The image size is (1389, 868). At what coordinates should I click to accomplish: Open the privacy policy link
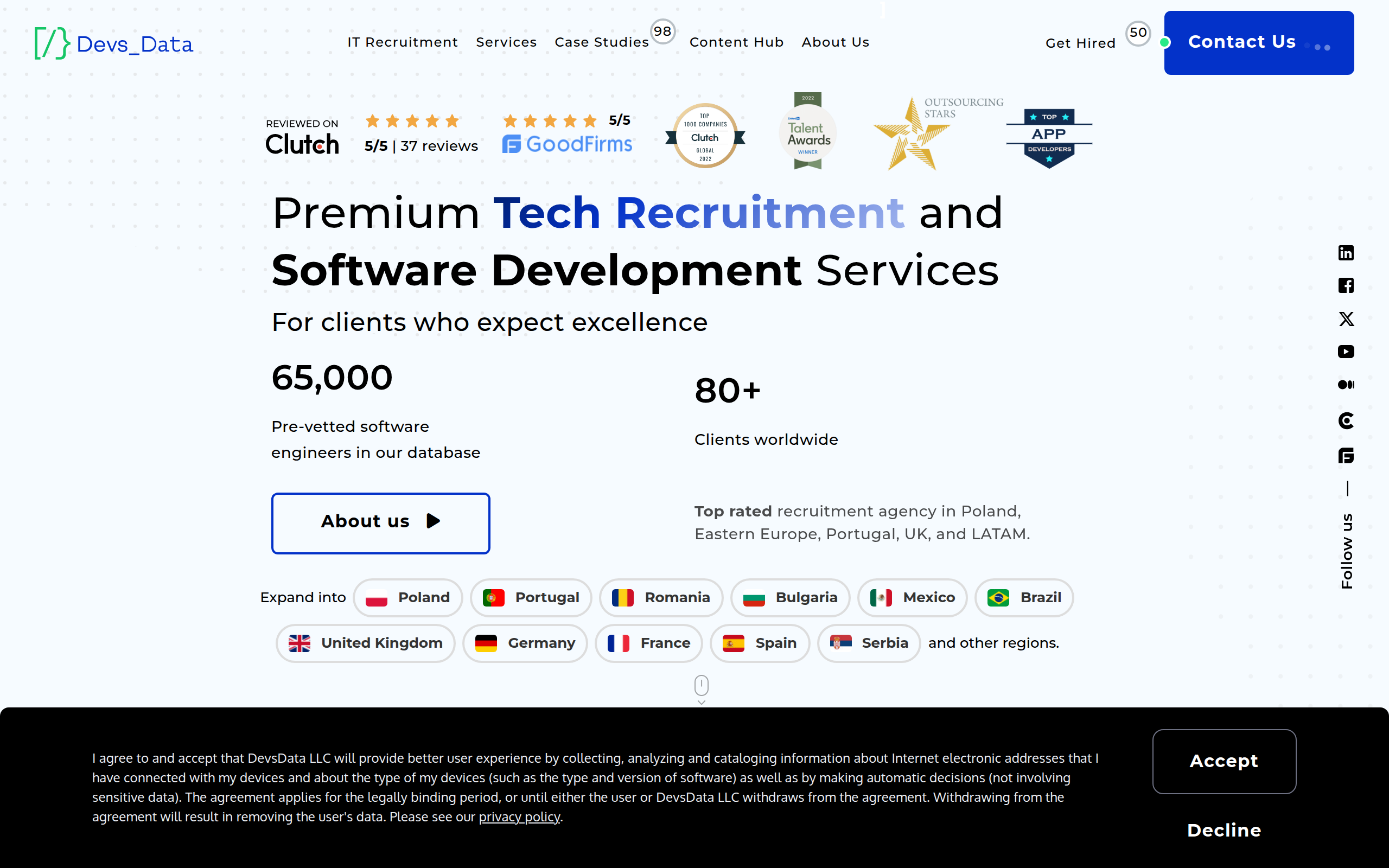pos(519,816)
